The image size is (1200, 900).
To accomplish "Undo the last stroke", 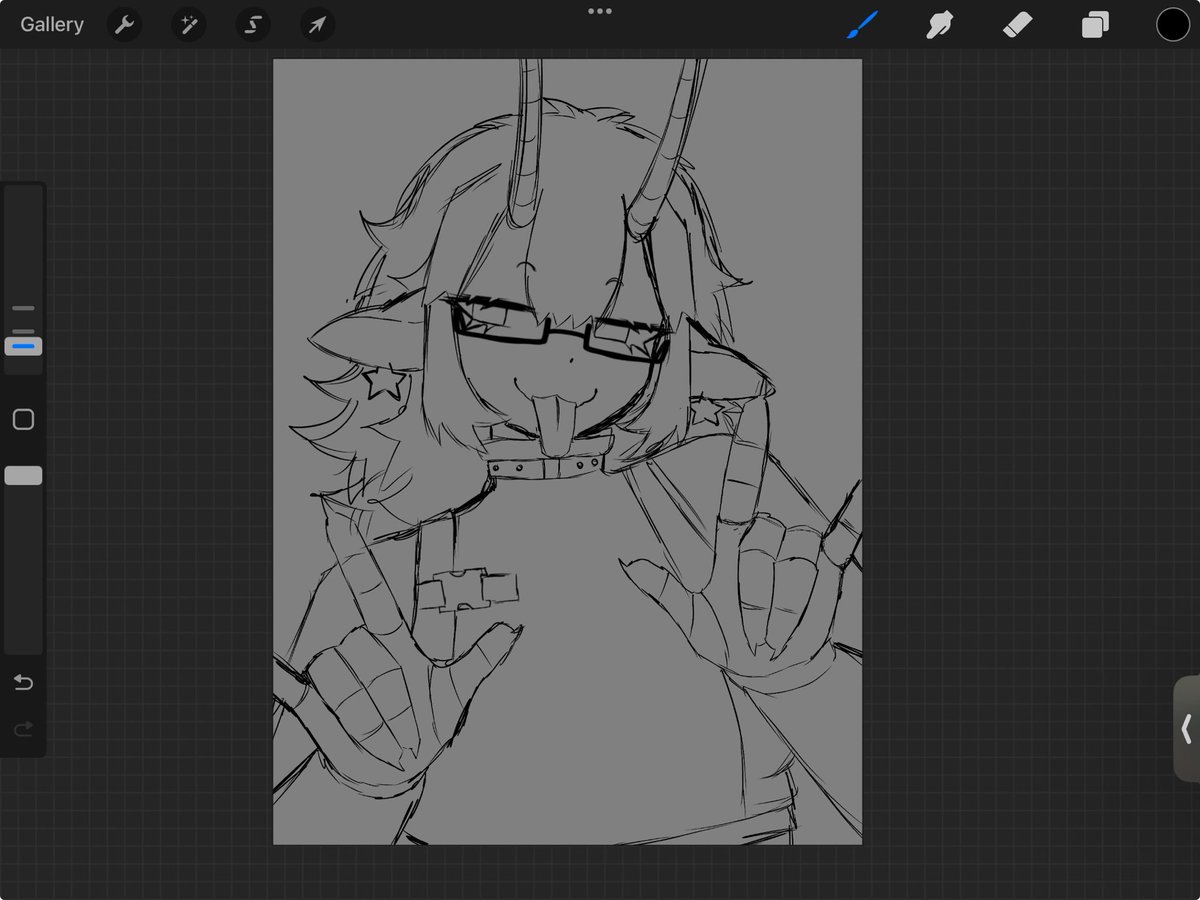I will [23, 683].
